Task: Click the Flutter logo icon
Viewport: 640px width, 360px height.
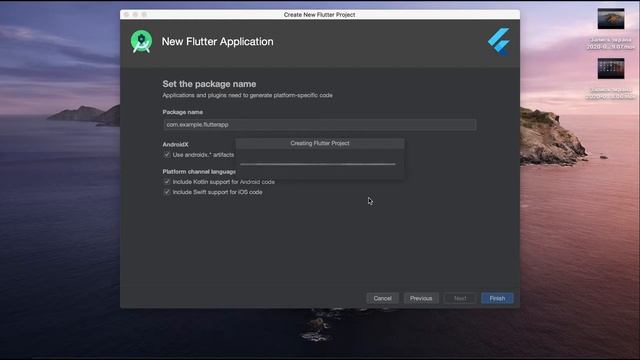Action: click(x=499, y=42)
